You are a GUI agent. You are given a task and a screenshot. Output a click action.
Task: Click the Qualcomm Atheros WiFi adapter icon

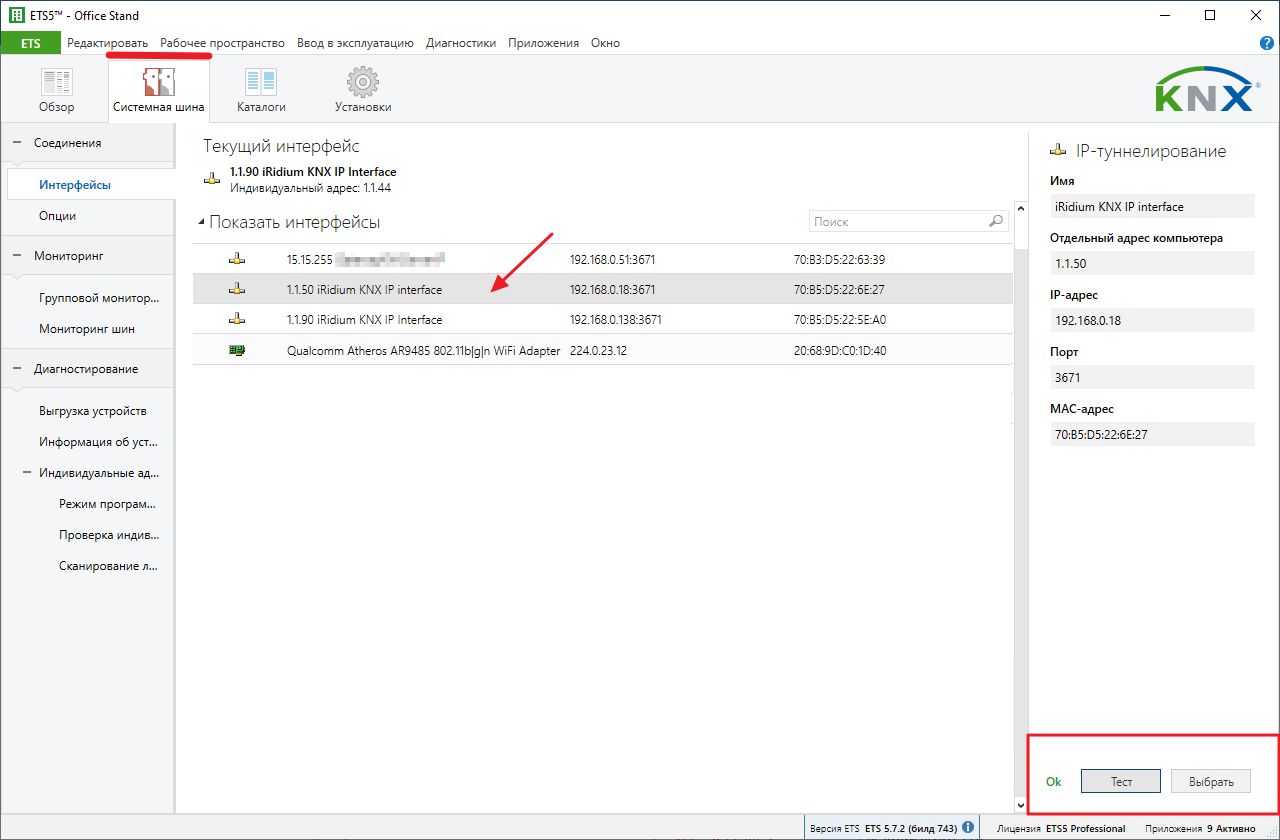236,351
